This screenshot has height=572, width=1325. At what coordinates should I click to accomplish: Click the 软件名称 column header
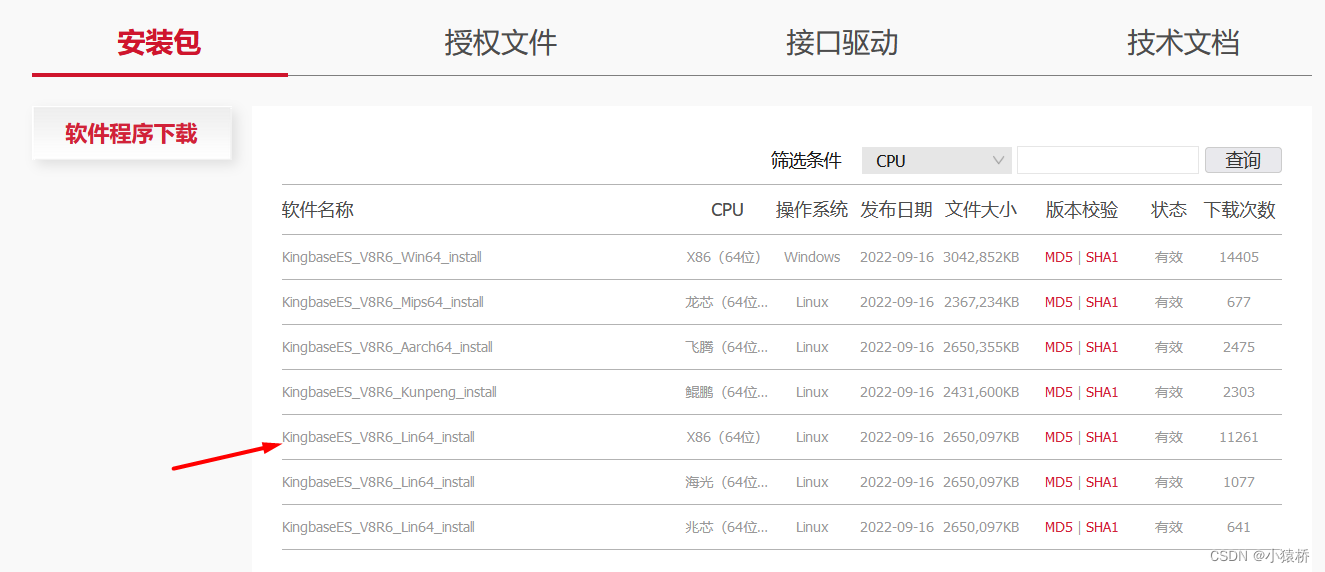point(318,210)
